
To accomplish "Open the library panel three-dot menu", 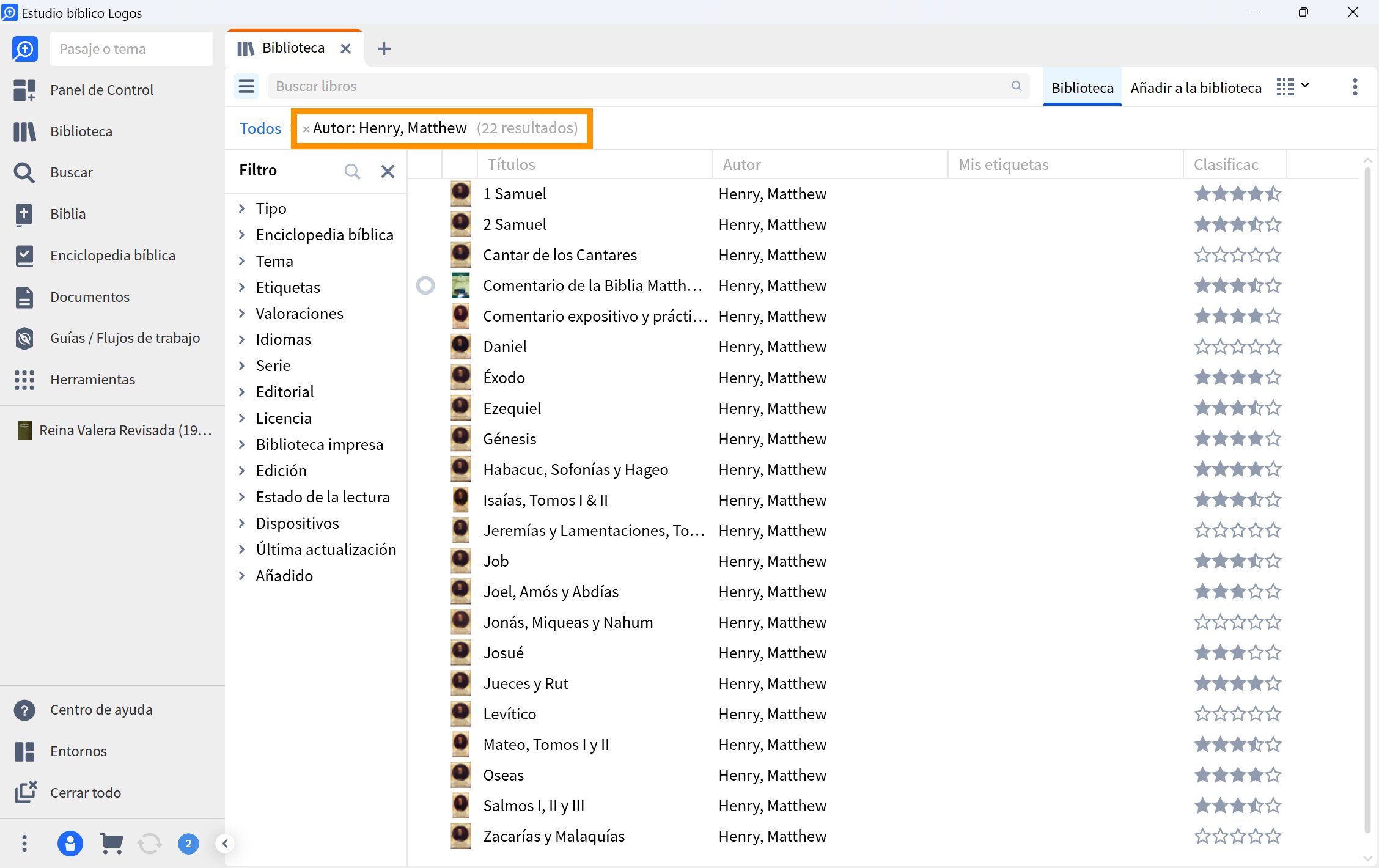I will 1355,87.
